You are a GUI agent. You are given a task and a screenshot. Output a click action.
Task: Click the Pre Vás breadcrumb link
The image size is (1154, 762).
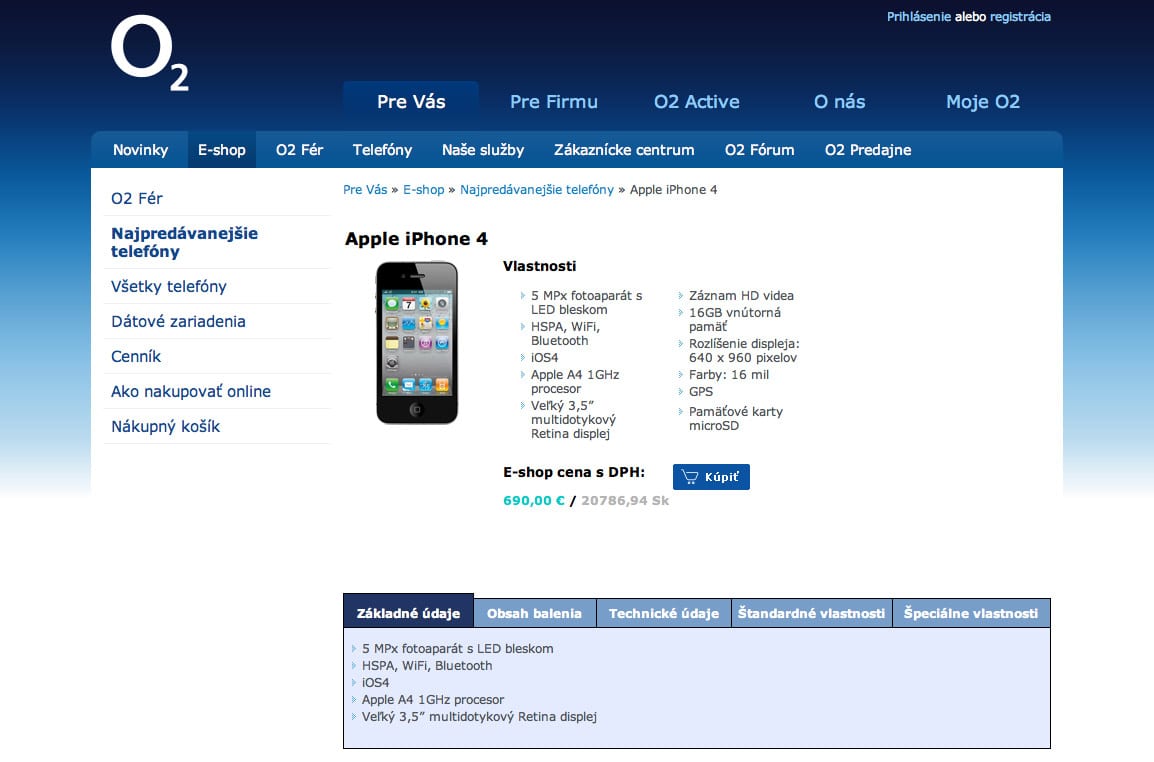click(365, 190)
